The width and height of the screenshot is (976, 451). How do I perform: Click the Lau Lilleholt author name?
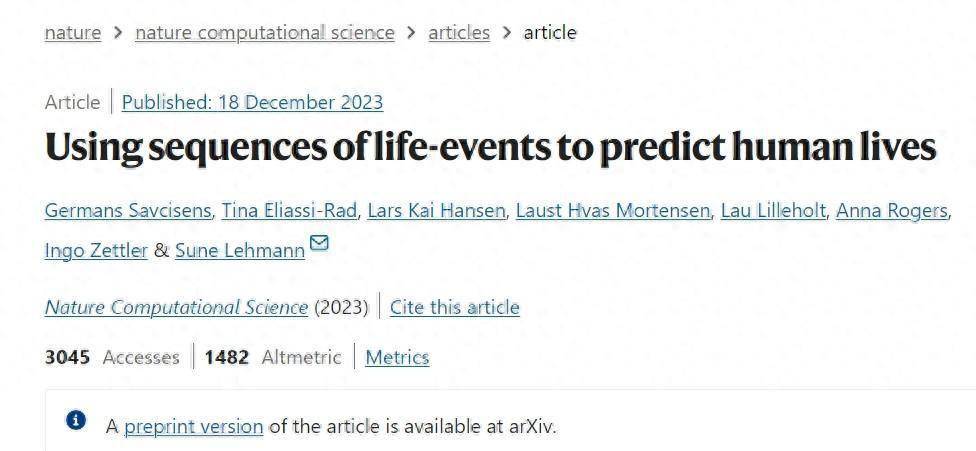click(772, 210)
